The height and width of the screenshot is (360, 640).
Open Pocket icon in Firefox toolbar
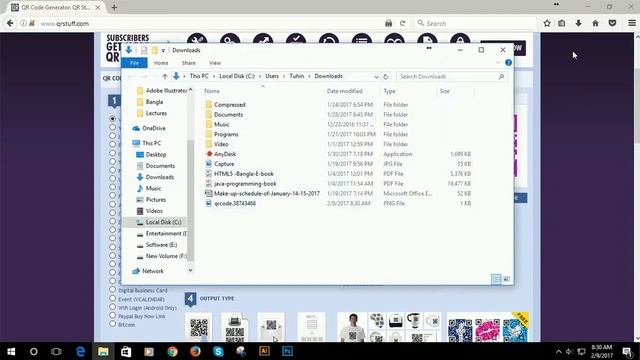612,23
